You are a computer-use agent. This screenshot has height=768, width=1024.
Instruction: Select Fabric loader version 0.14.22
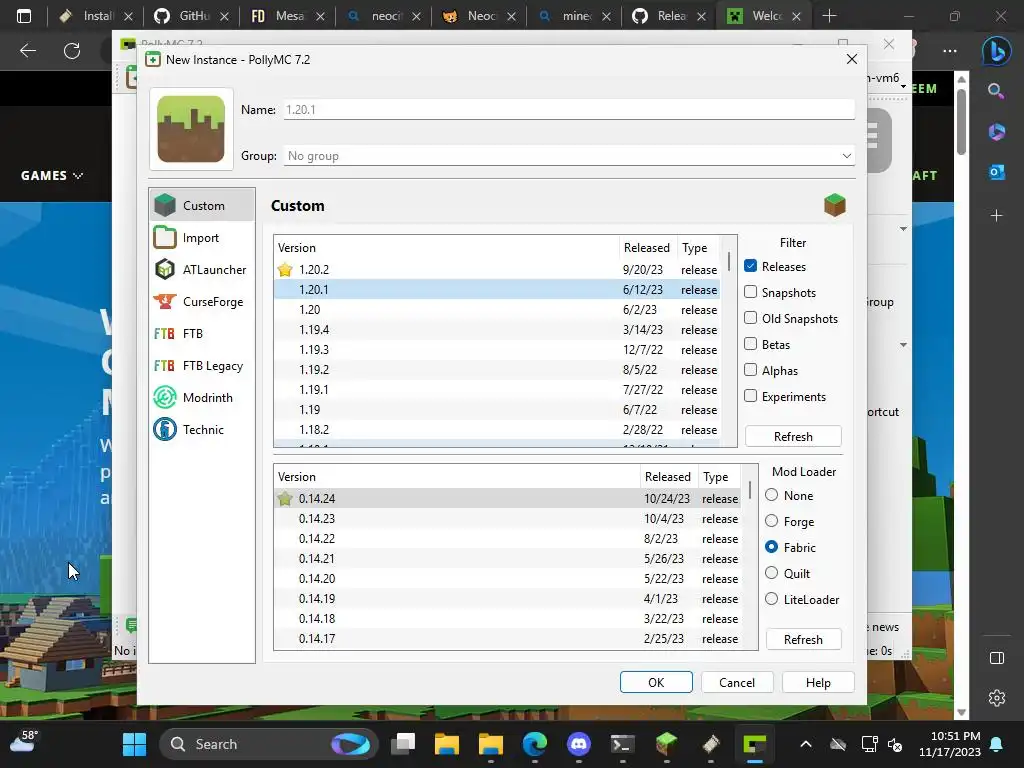click(x=507, y=539)
